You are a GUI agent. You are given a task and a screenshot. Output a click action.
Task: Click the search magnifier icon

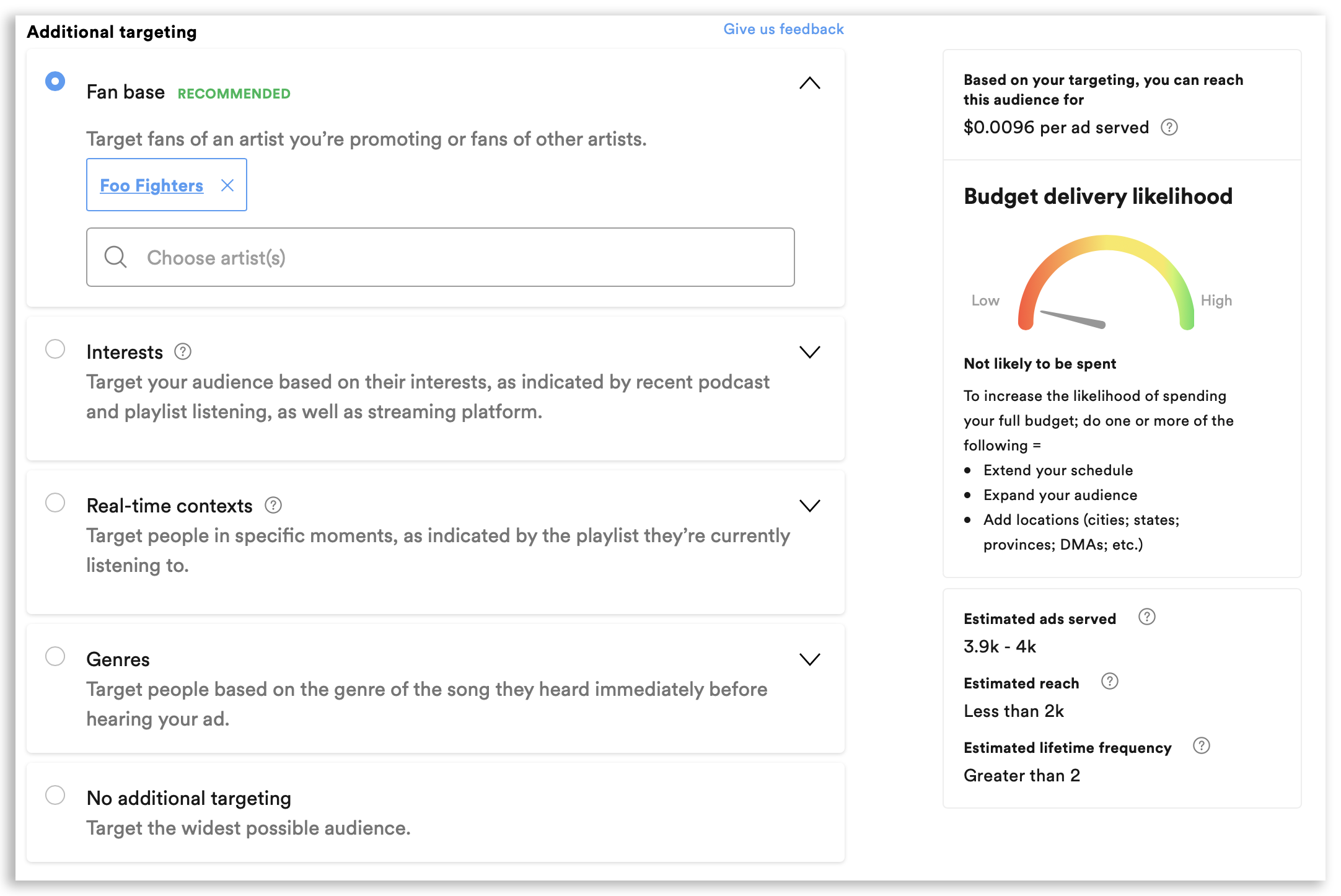(x=115, y=257)
